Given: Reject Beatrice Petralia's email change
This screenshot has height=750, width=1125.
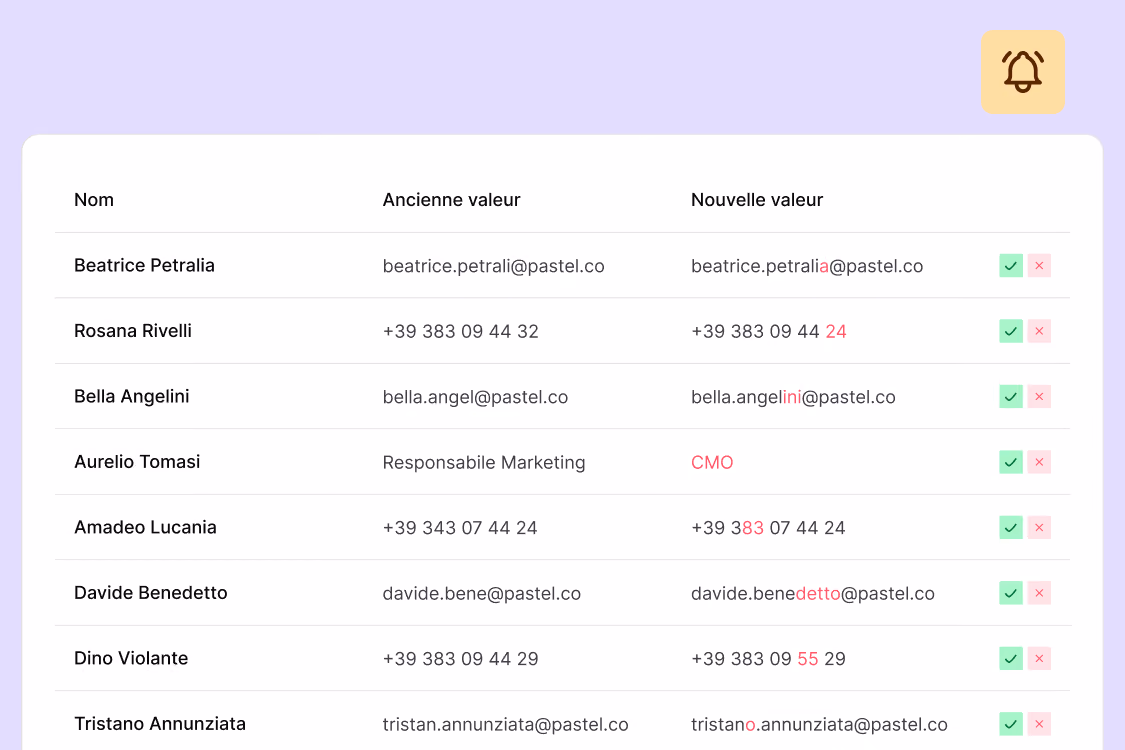Looking at the screenshot, I should 1039,266.
